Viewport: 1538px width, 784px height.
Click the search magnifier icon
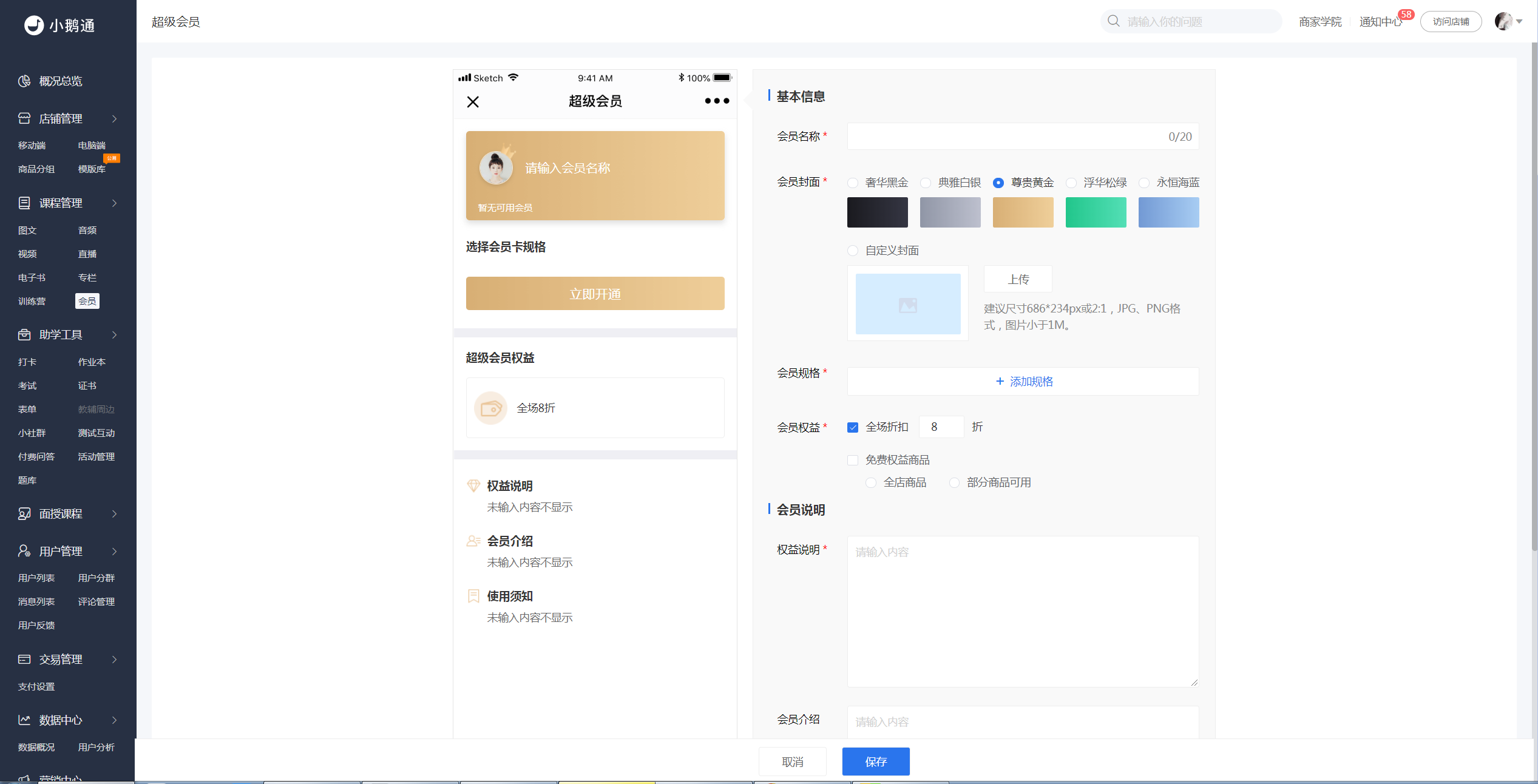[1113, 21]
